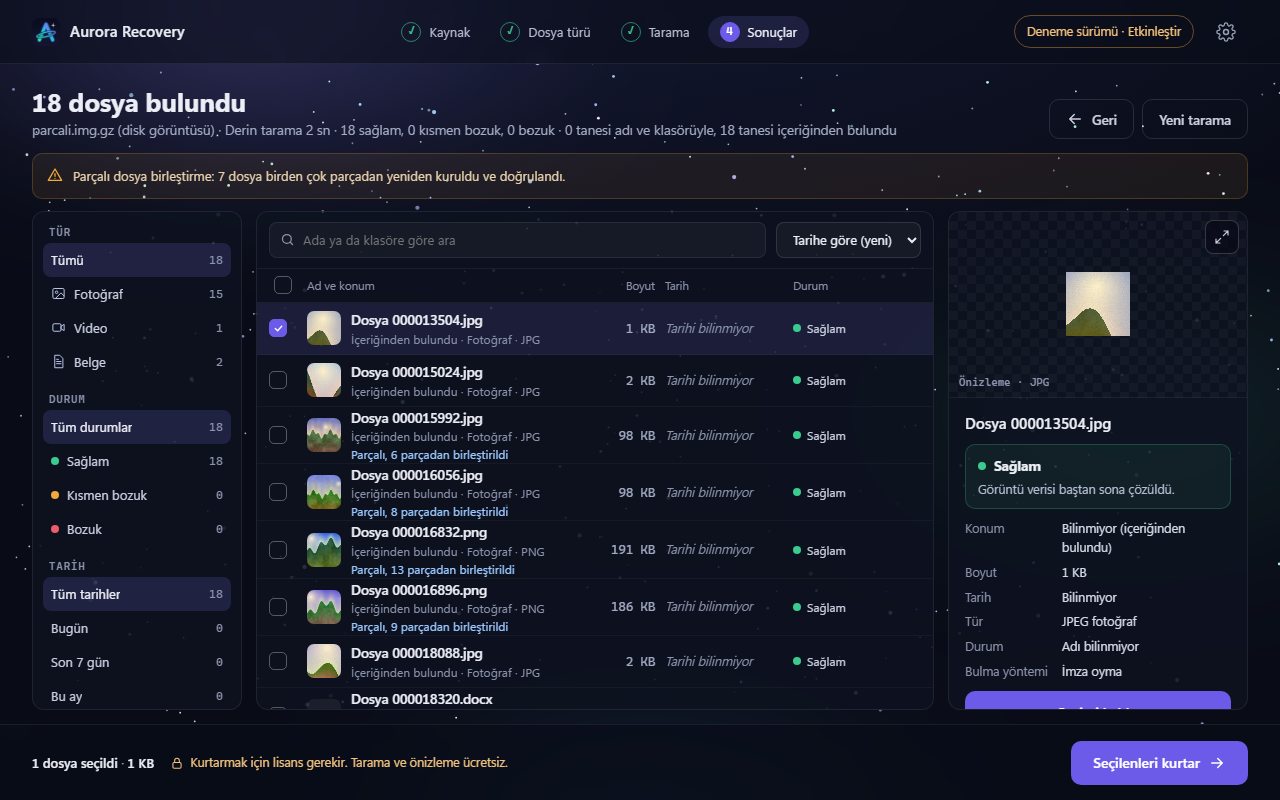Click 'Parçalı, 13 parçadan birleştirildi' text
The width and height of the screenshot is (1280, 800).
[433, 570]
